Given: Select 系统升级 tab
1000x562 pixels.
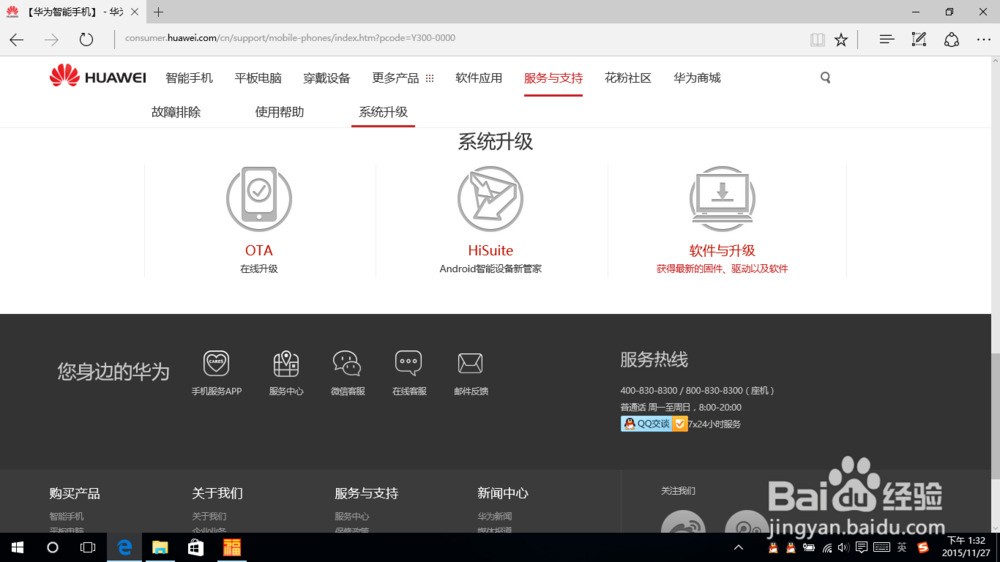Looking at the screenshot, I should click(x=383, y=112).
